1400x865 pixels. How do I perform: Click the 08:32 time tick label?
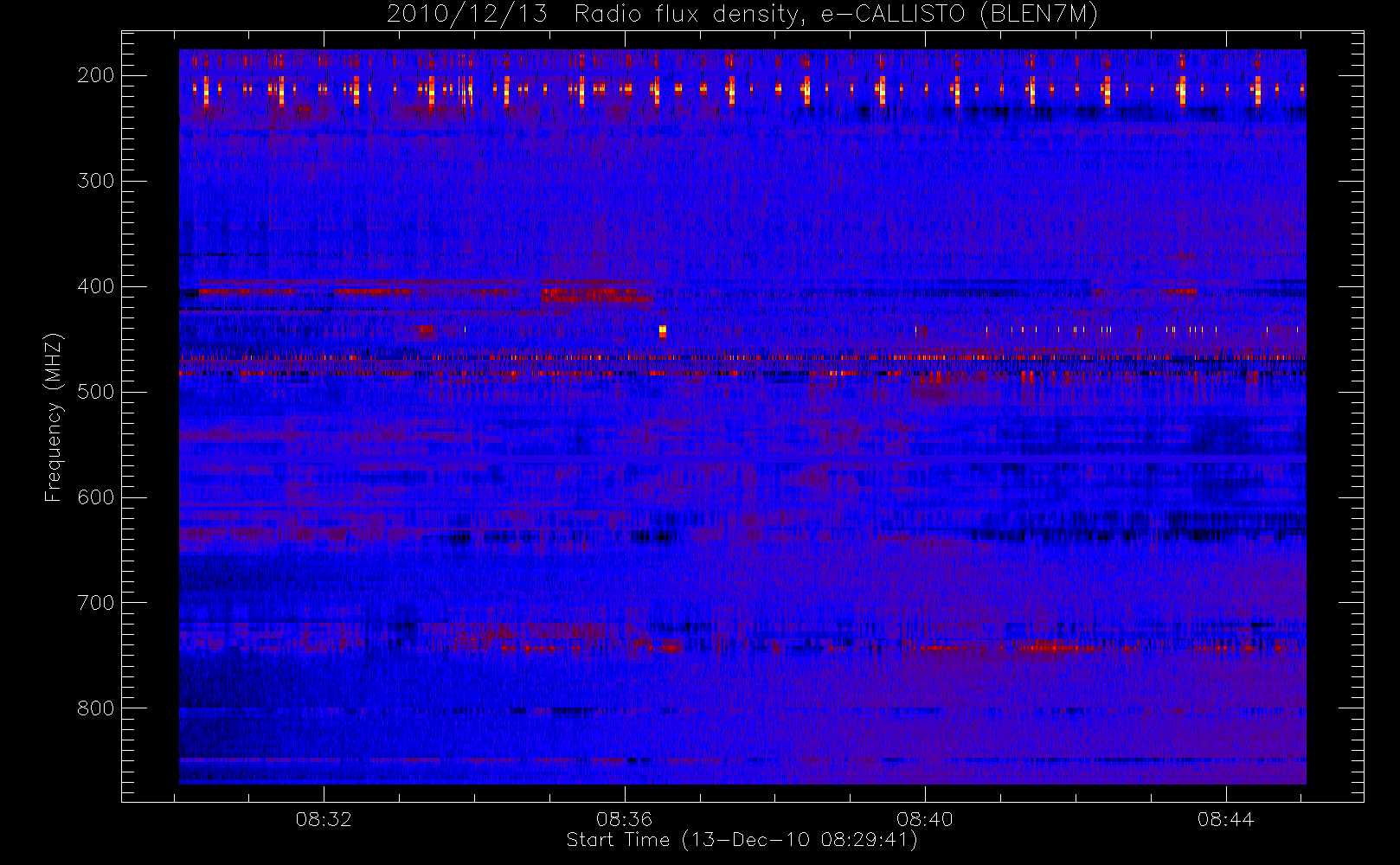[x=324, y=819]
